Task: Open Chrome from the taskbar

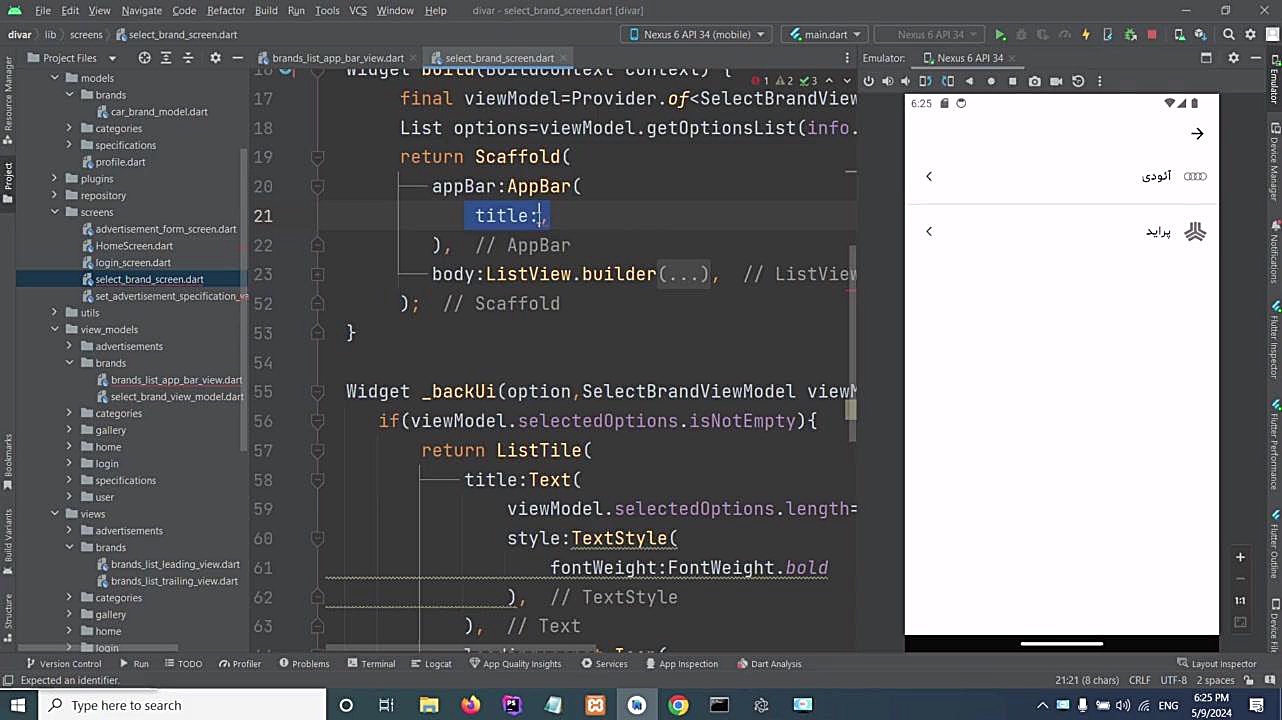Action: coord(678,705)
